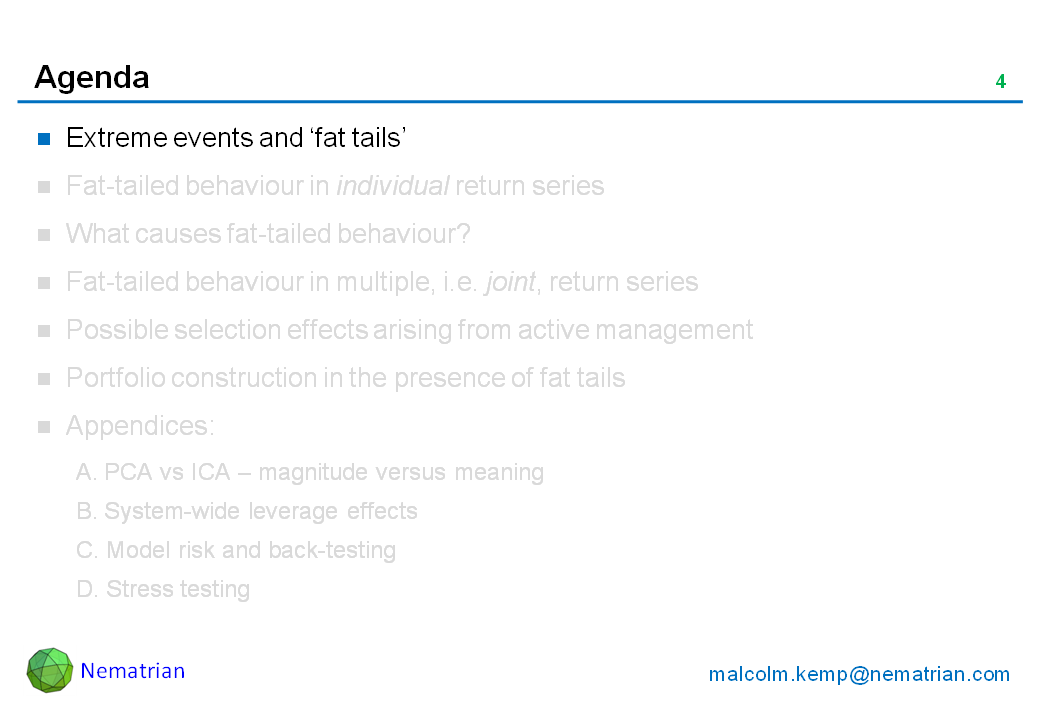Click 'Possible selection effects arising from active management'
This screenshot has height=720, width=1040.
[x=409, y=330]
